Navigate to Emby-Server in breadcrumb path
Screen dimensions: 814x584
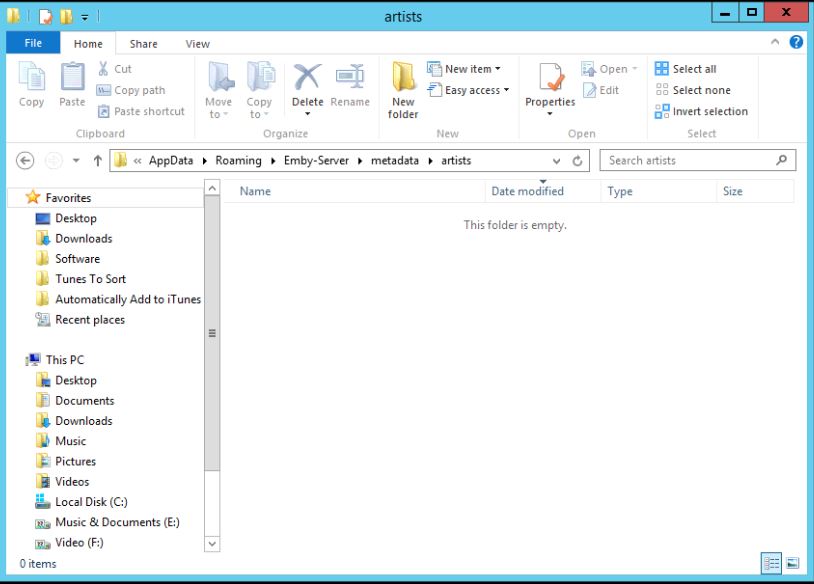[x=316, y=160]
